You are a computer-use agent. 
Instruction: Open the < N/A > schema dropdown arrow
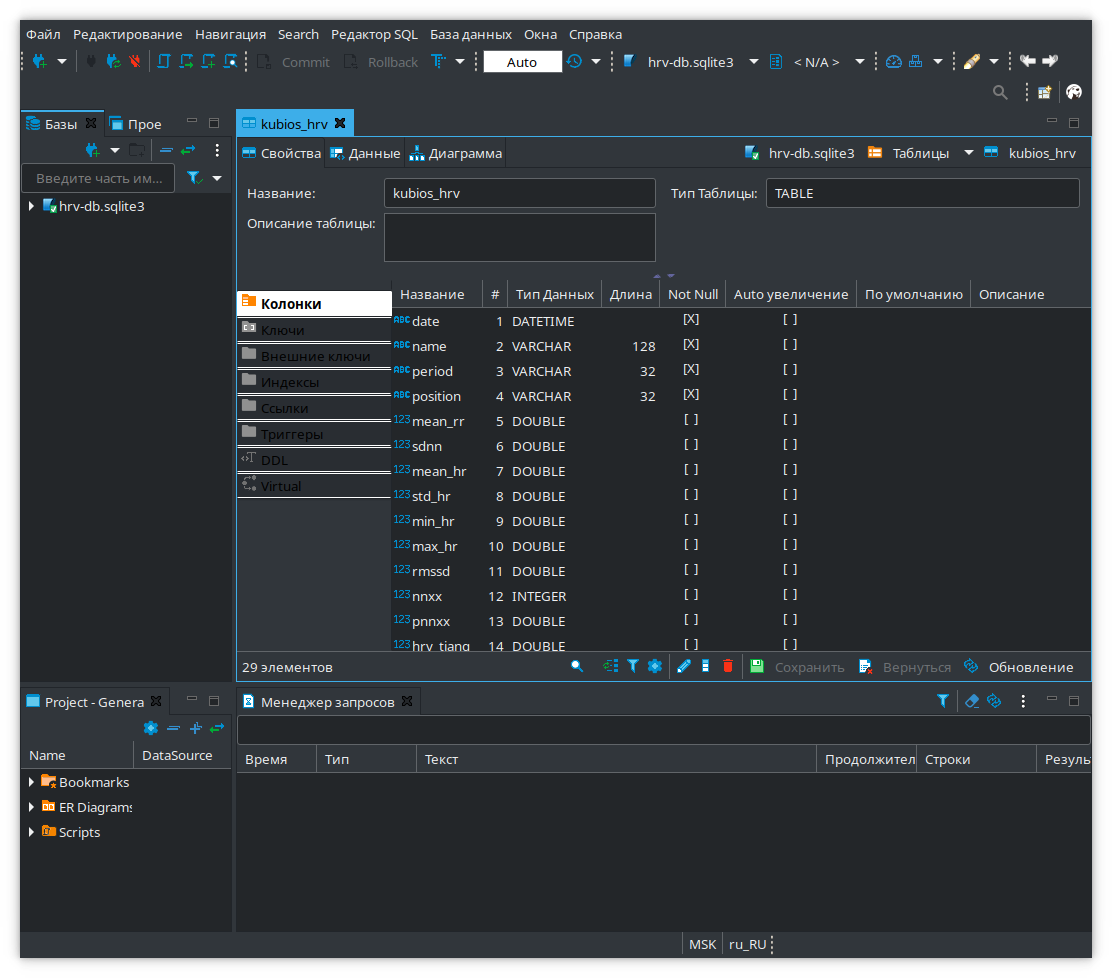pyautogui.click(x=860, y=62)
